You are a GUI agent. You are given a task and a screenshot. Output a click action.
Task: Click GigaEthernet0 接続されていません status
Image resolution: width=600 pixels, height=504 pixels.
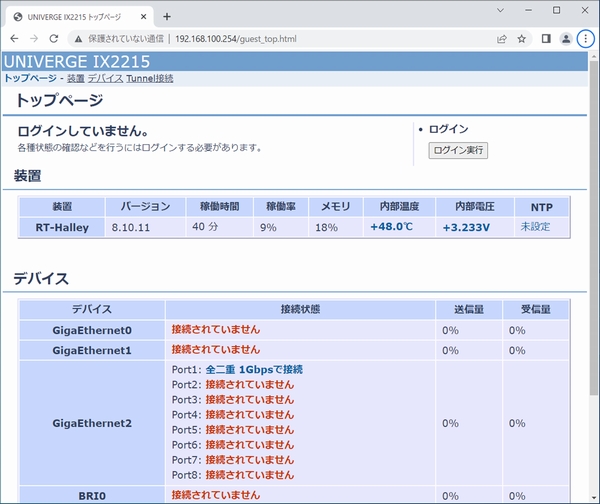[x=216, y=329]
